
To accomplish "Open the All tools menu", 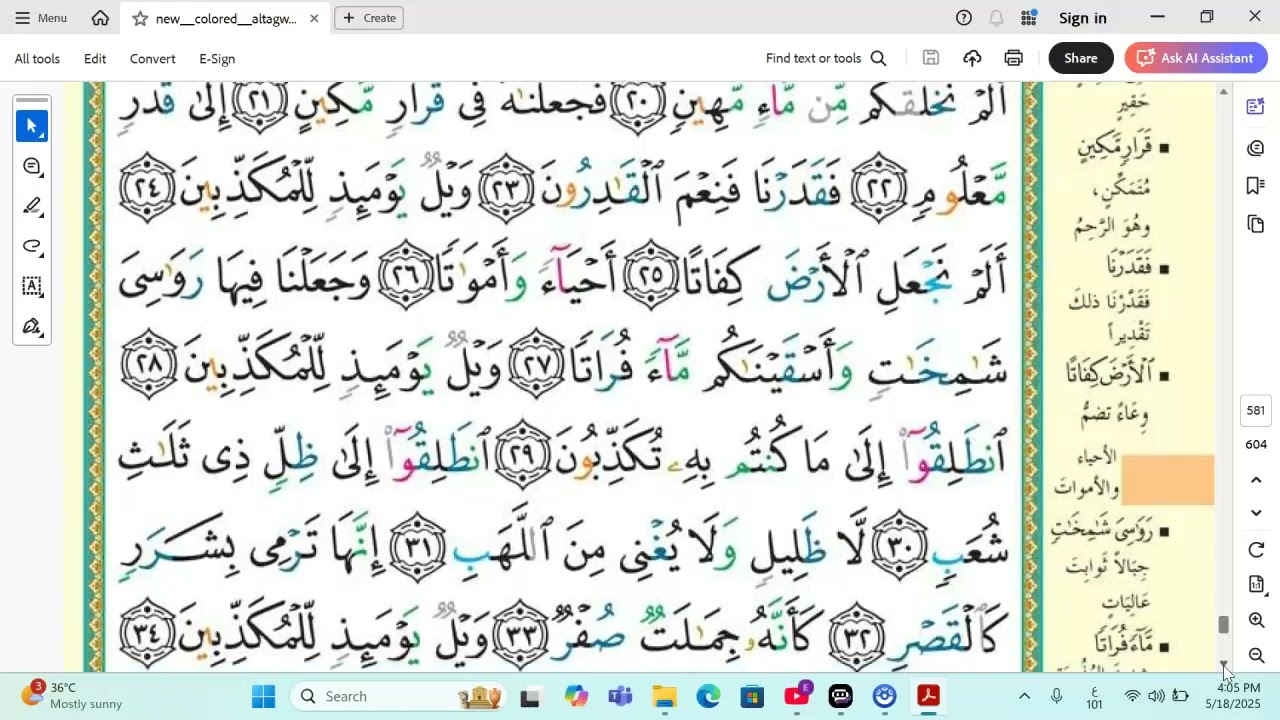I will (x=37, y=59).
